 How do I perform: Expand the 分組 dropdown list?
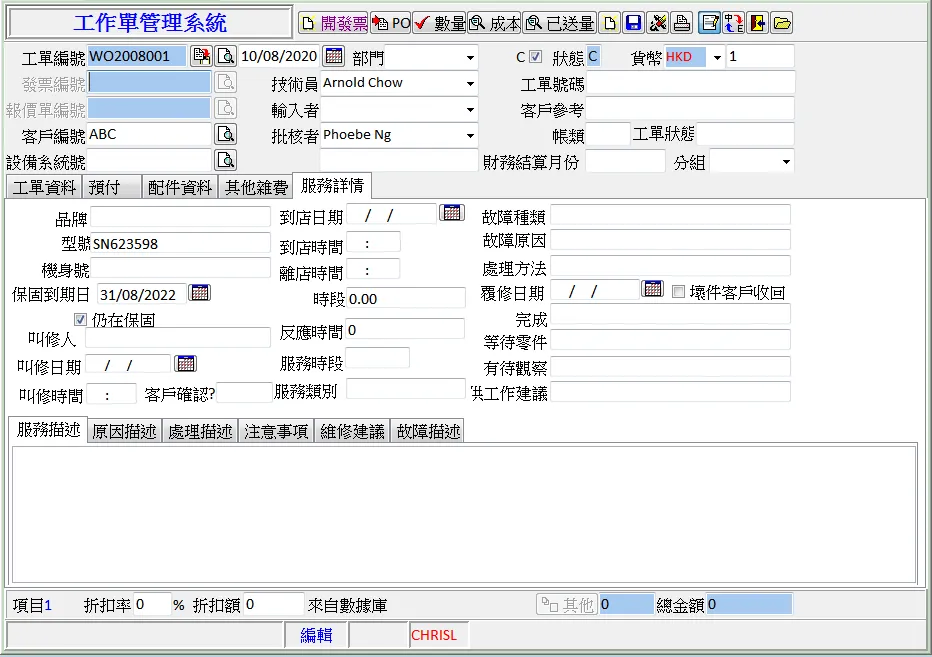pos(785,162)
